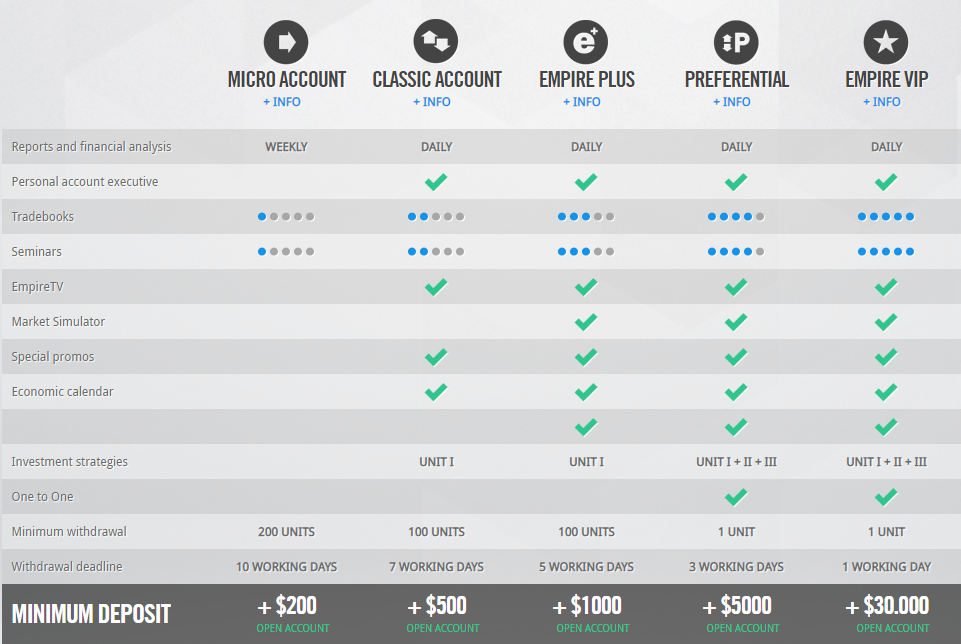Click Classic Account Personal account executive checkmark
This screenshot has width=961, height=644.
coord(436,181)
